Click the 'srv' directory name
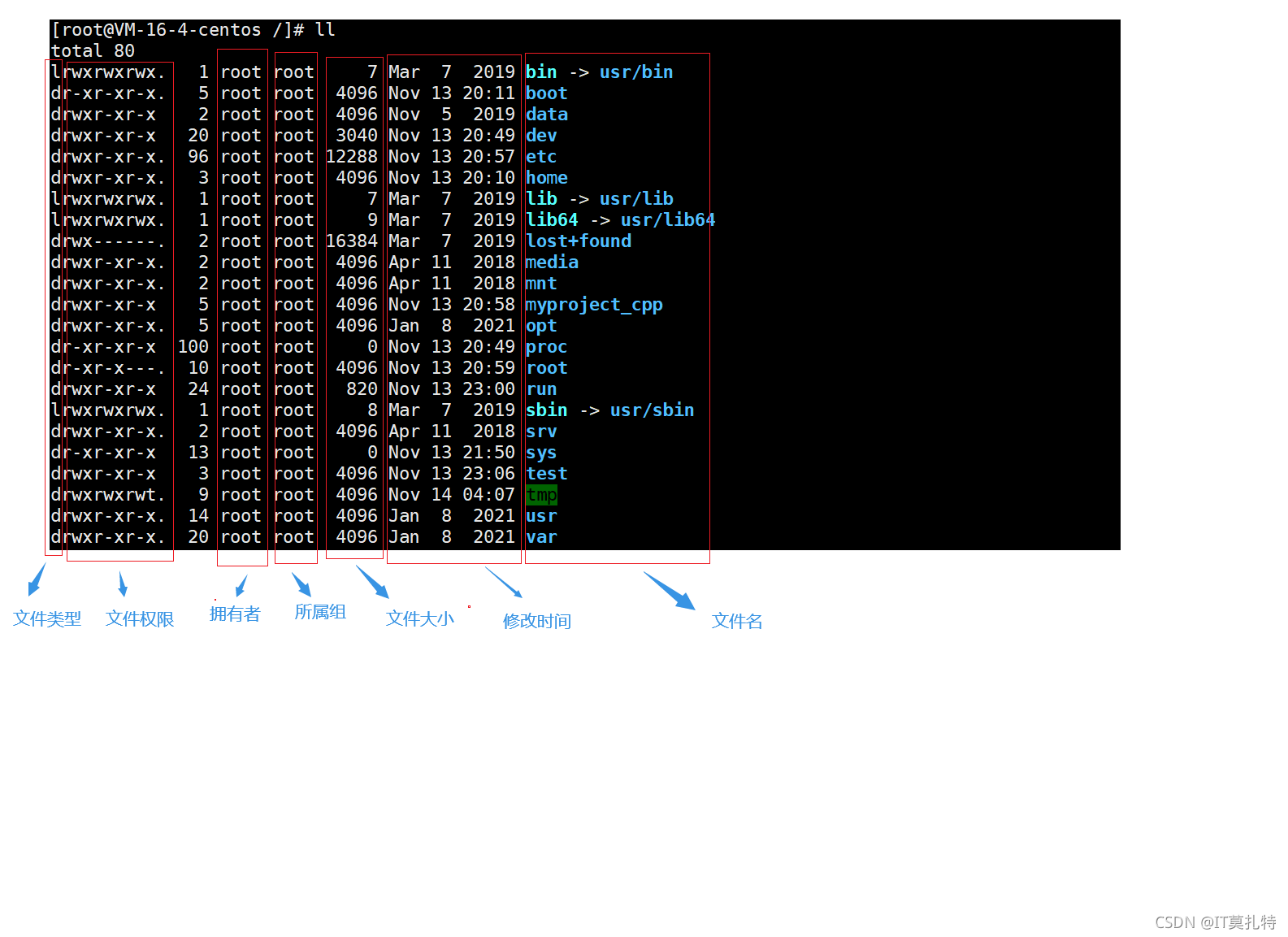1288x937 pixels. (541, 432)
